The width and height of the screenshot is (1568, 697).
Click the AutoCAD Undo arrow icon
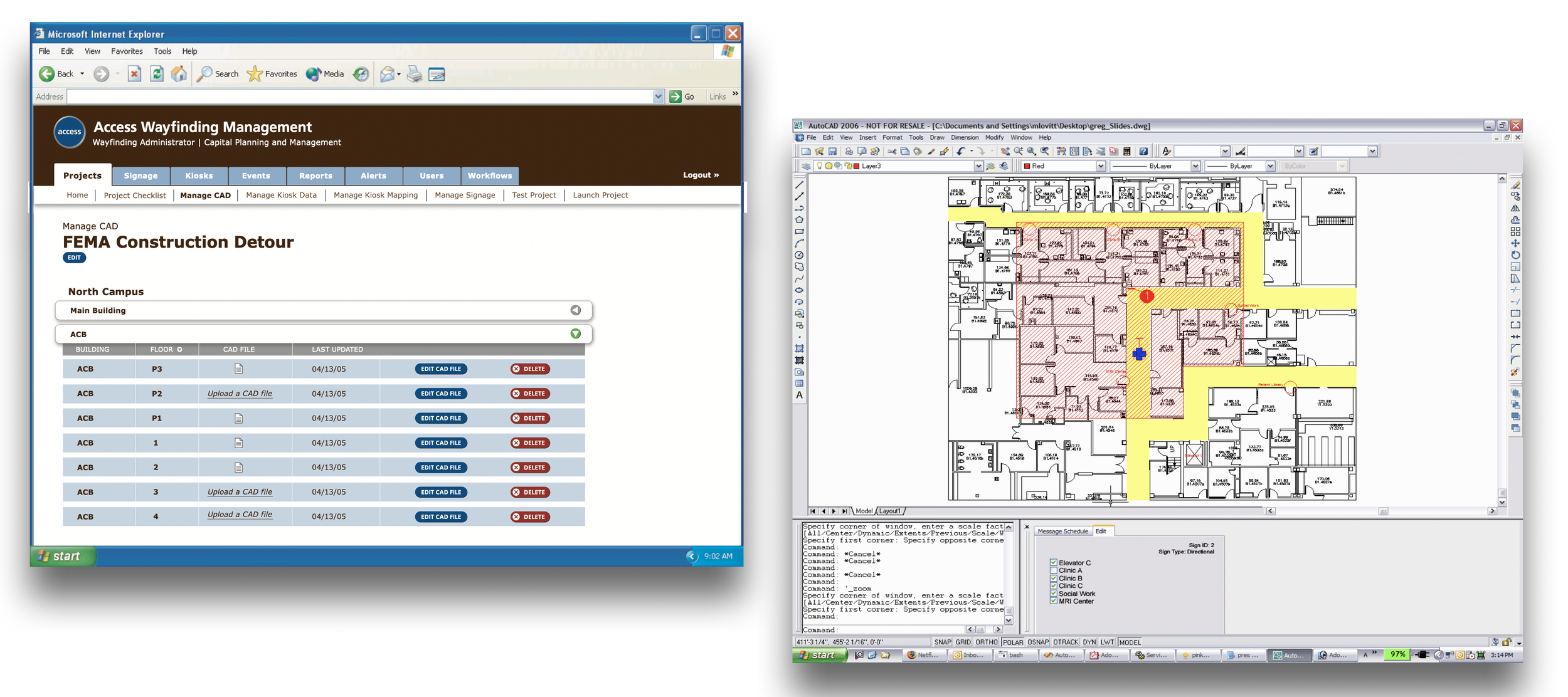[961, 151]
